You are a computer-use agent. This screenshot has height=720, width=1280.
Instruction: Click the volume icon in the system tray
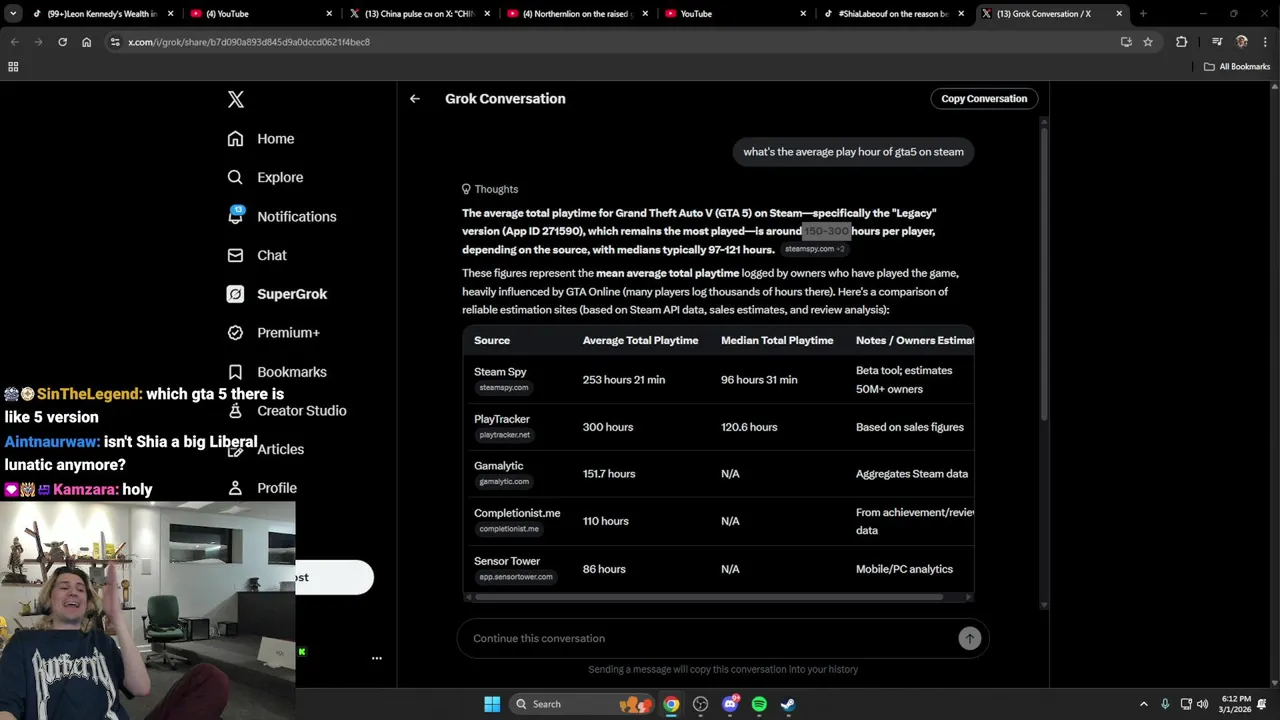point(1202,704)
